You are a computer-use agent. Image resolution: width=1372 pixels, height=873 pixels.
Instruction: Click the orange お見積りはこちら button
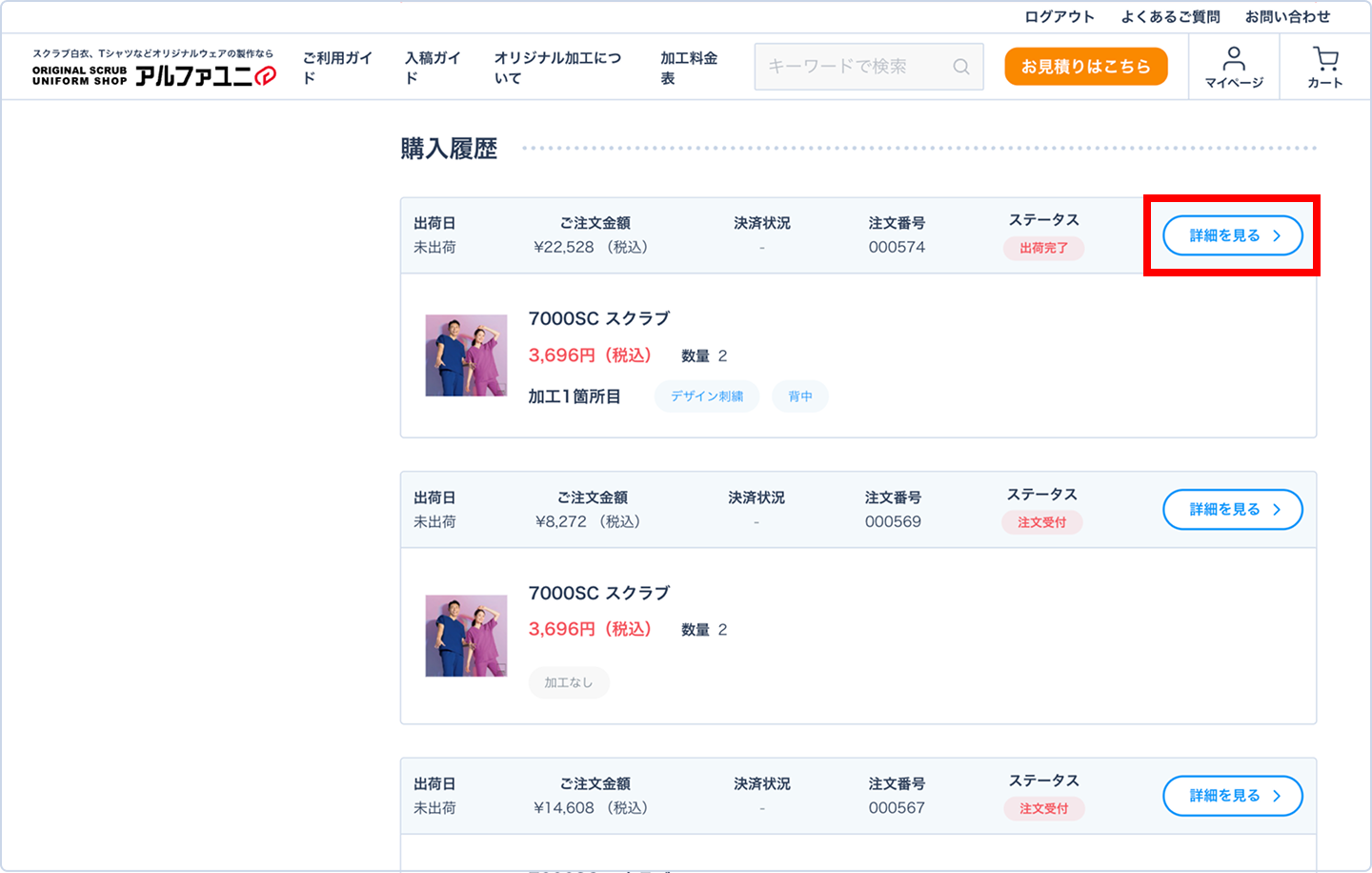tap(1085, 67)
